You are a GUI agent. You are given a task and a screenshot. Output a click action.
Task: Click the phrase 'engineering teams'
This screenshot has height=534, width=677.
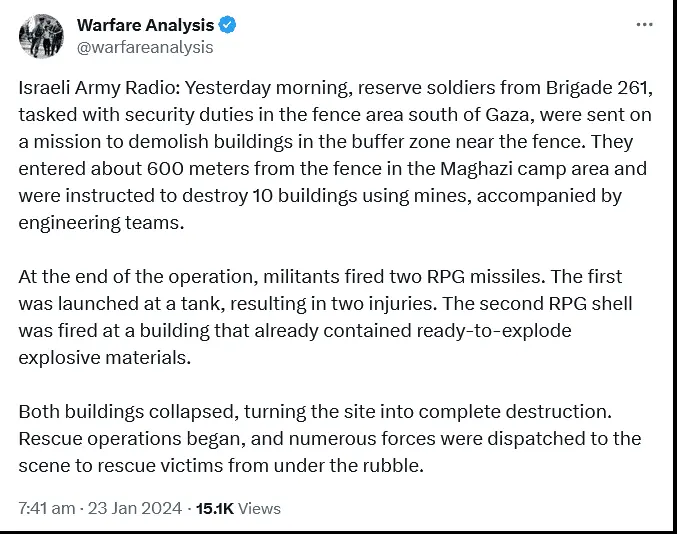coord(102,222)
